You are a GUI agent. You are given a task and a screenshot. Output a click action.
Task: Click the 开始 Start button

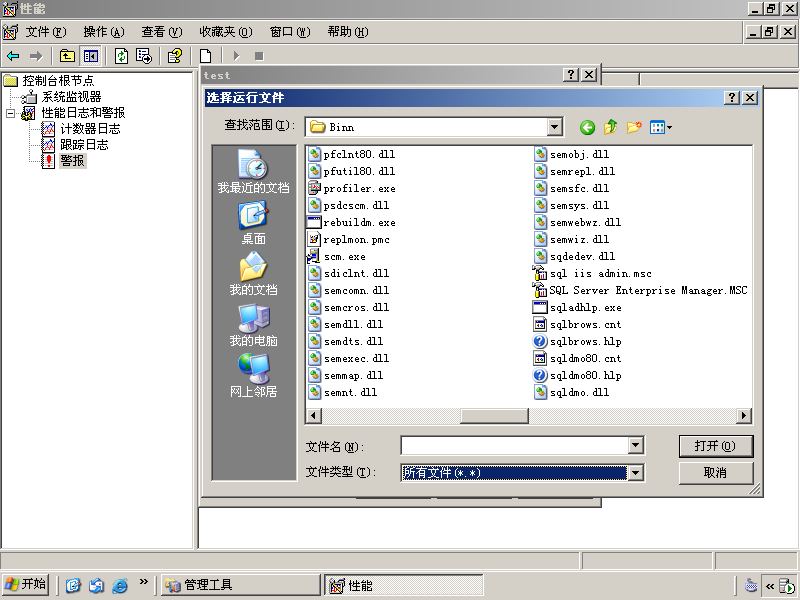26,584
